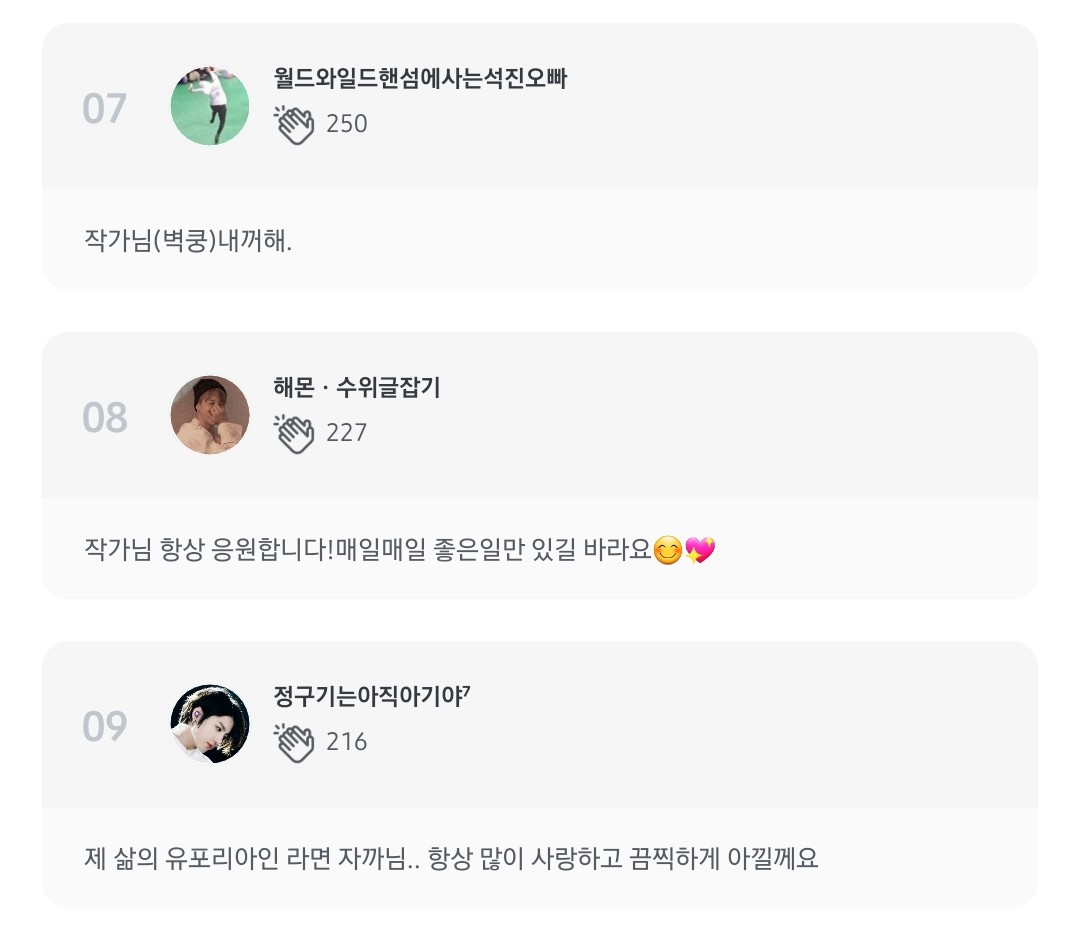Select the rank number 08
1080x930 pixels.
(x=105, y=418)
